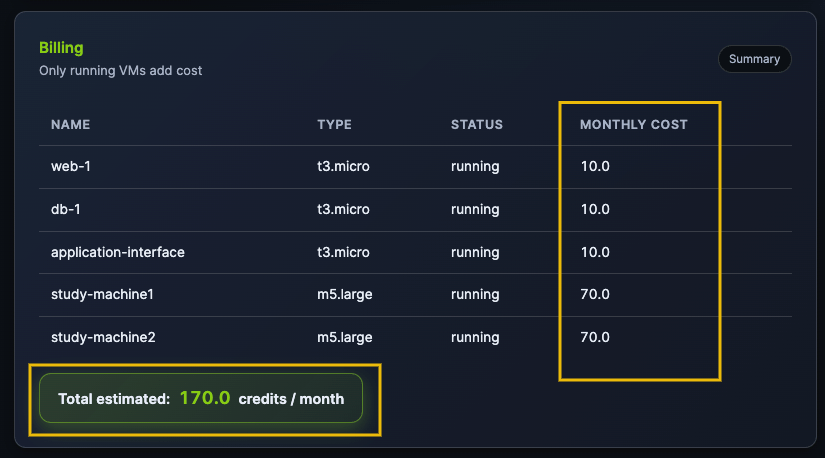Viewport: 825px width, 458px height.
Task: Click the Billing section title
Action: pos(61,48)
